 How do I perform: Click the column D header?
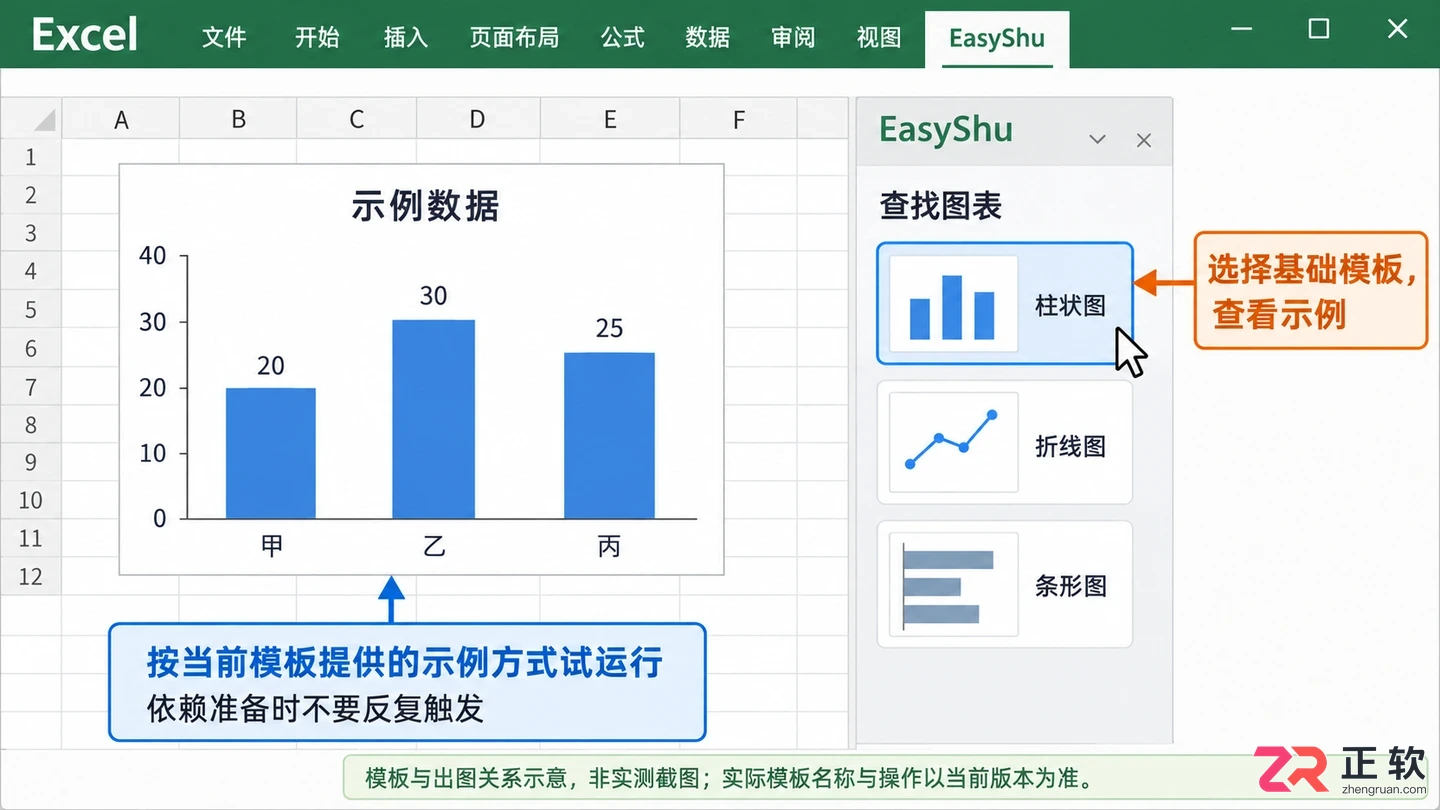(477, 120)
